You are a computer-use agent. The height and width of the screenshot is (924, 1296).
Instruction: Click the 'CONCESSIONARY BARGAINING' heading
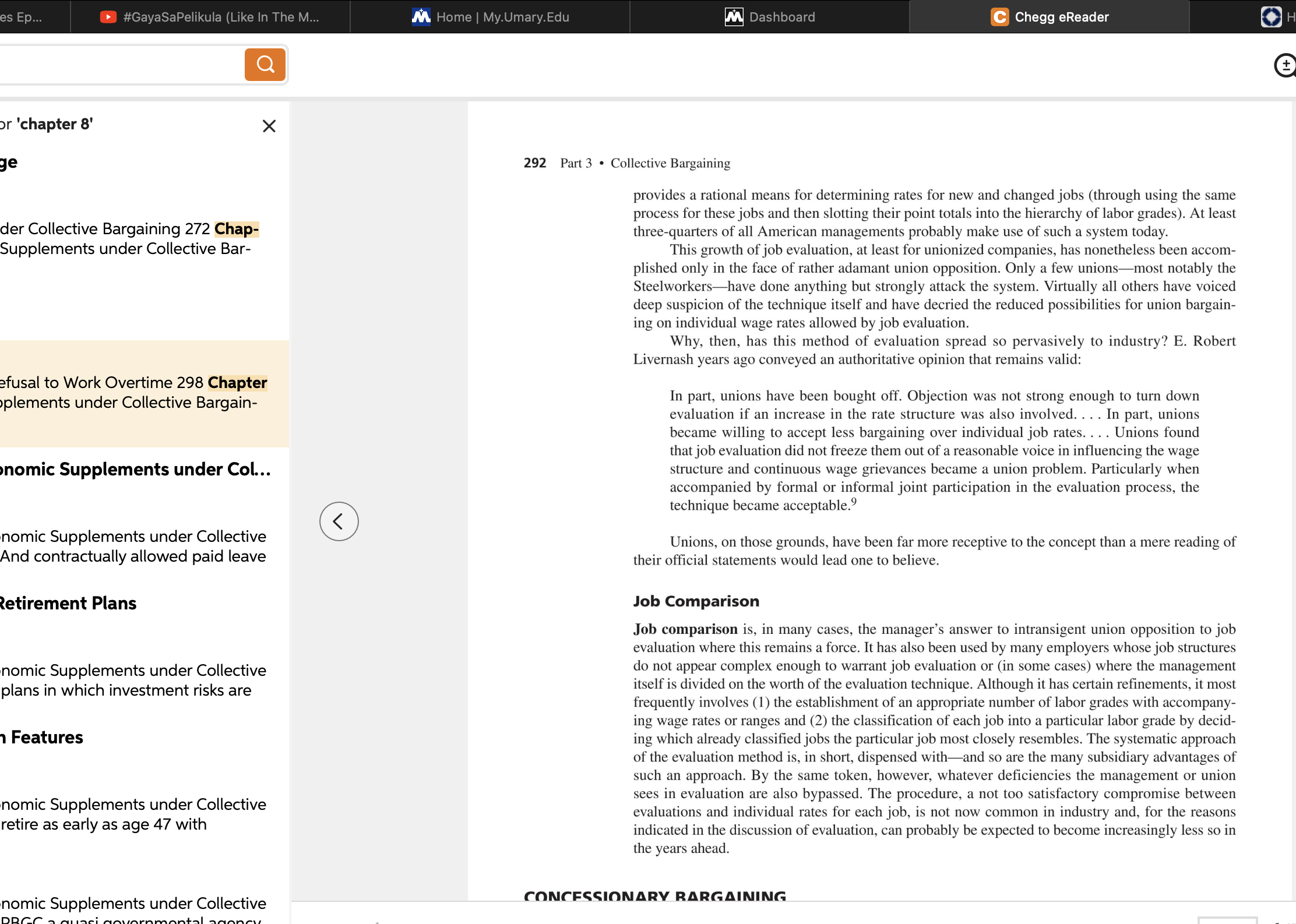click(x=654, y=896)
